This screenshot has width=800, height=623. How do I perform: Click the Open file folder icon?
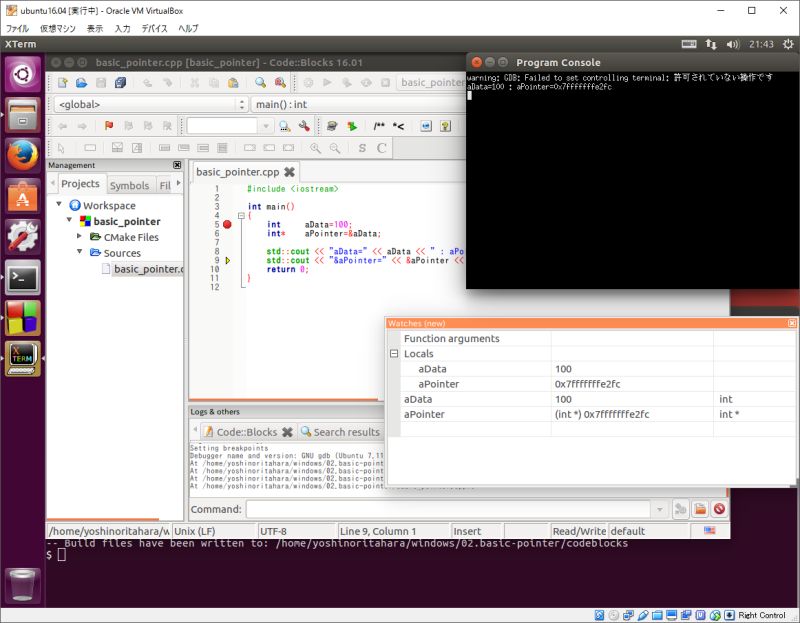point(82,83)
